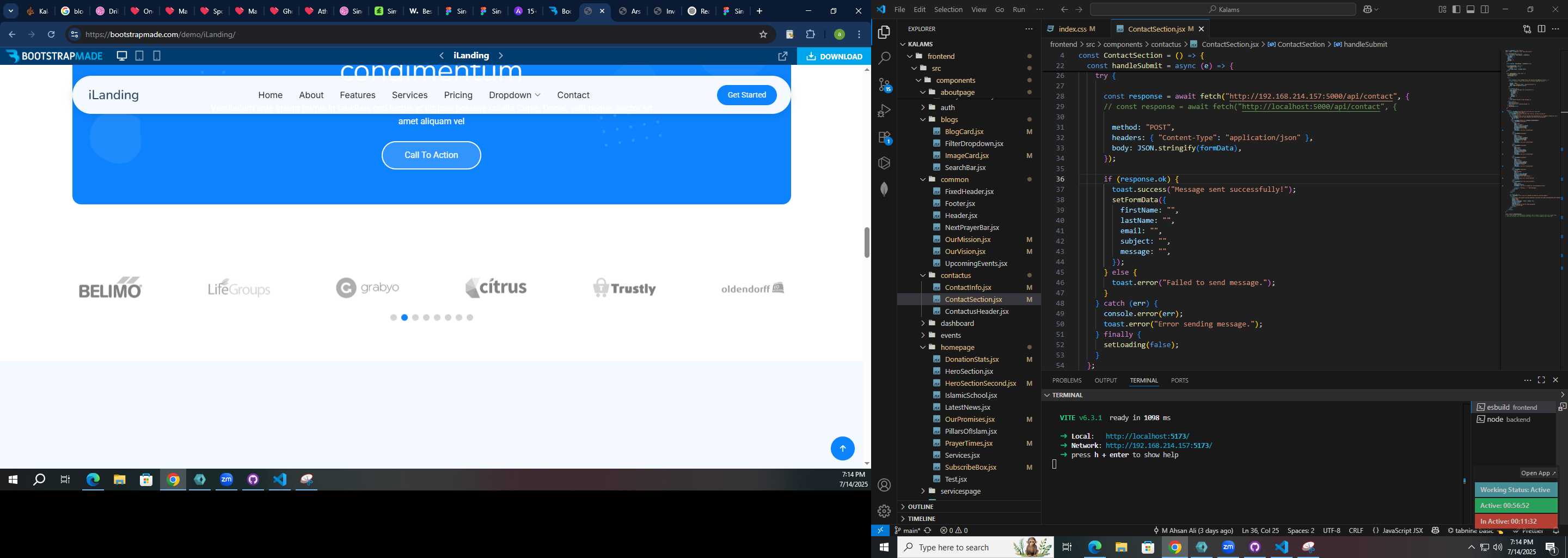
Task: Open the Source Control view in VS Code
Action: [x=884, y=84]
